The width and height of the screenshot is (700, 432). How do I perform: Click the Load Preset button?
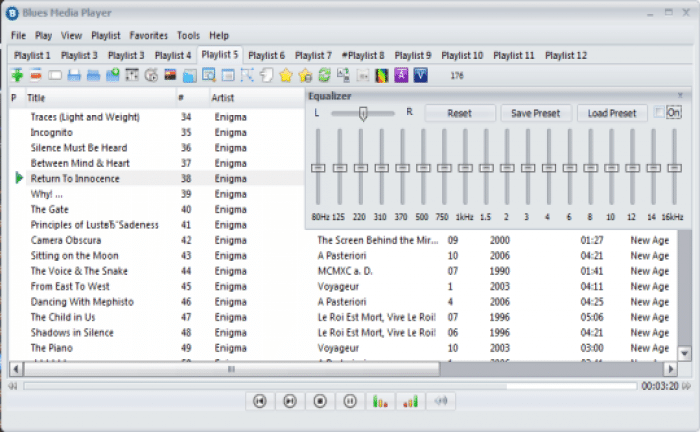tap(612, 113)
